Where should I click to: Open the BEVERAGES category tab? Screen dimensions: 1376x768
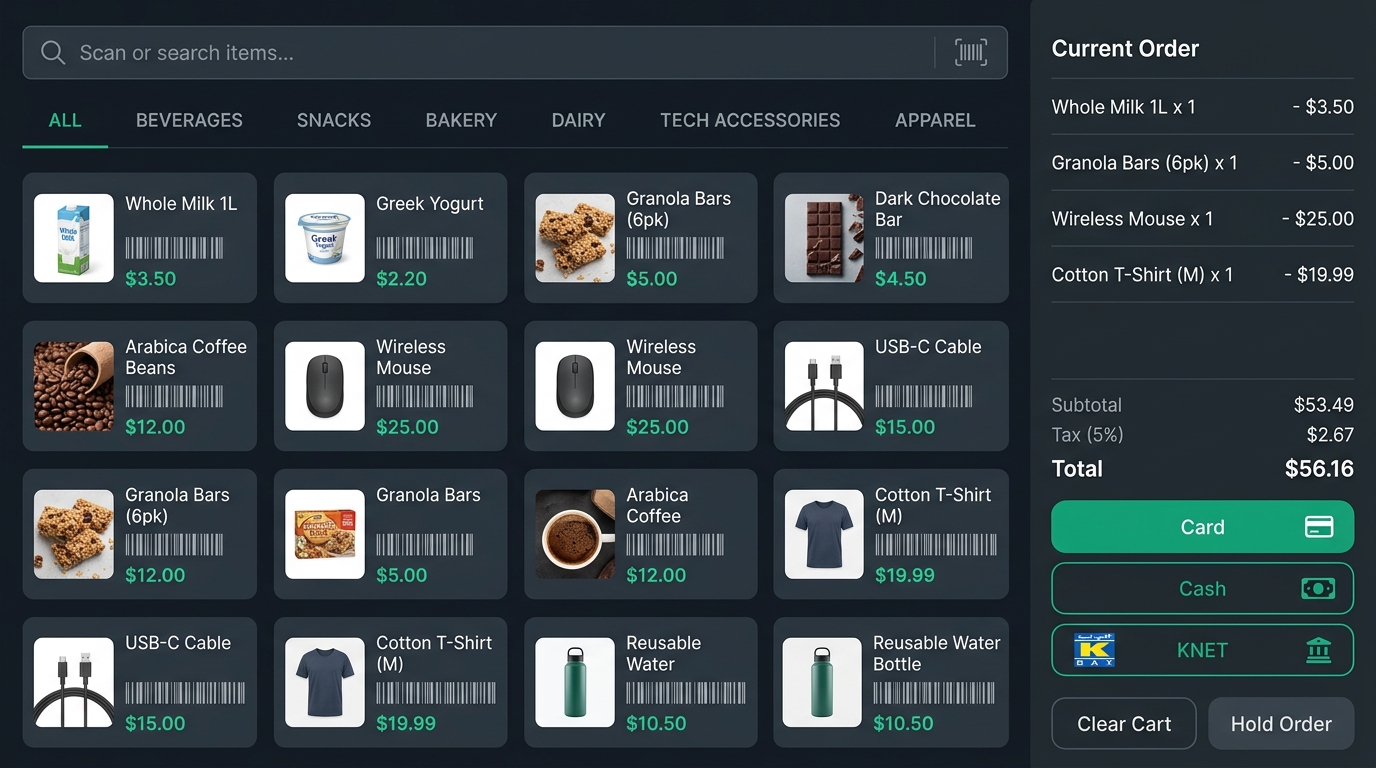coord(189,120)
